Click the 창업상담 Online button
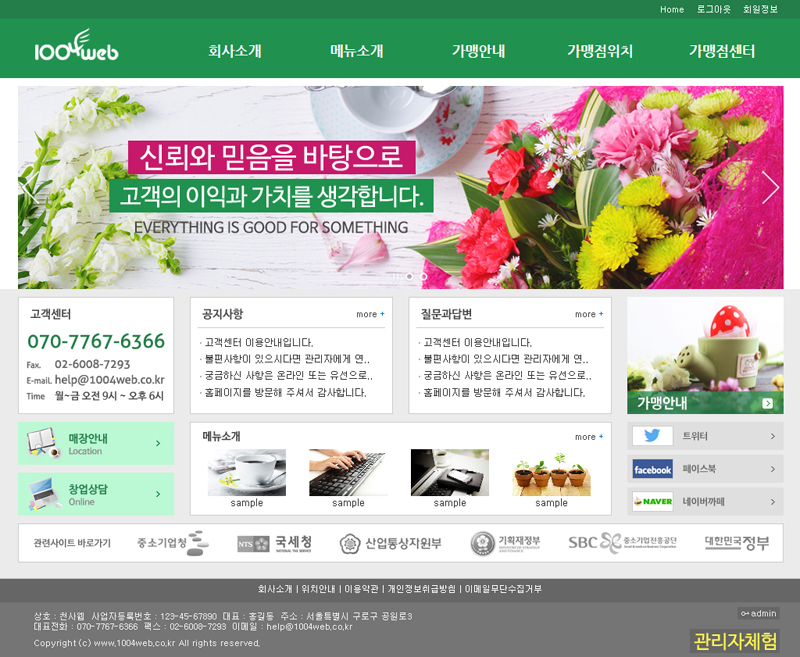Image resolution: width=800 pixels, height=657 pixels. pyautogui.click(x=96, y=494)
